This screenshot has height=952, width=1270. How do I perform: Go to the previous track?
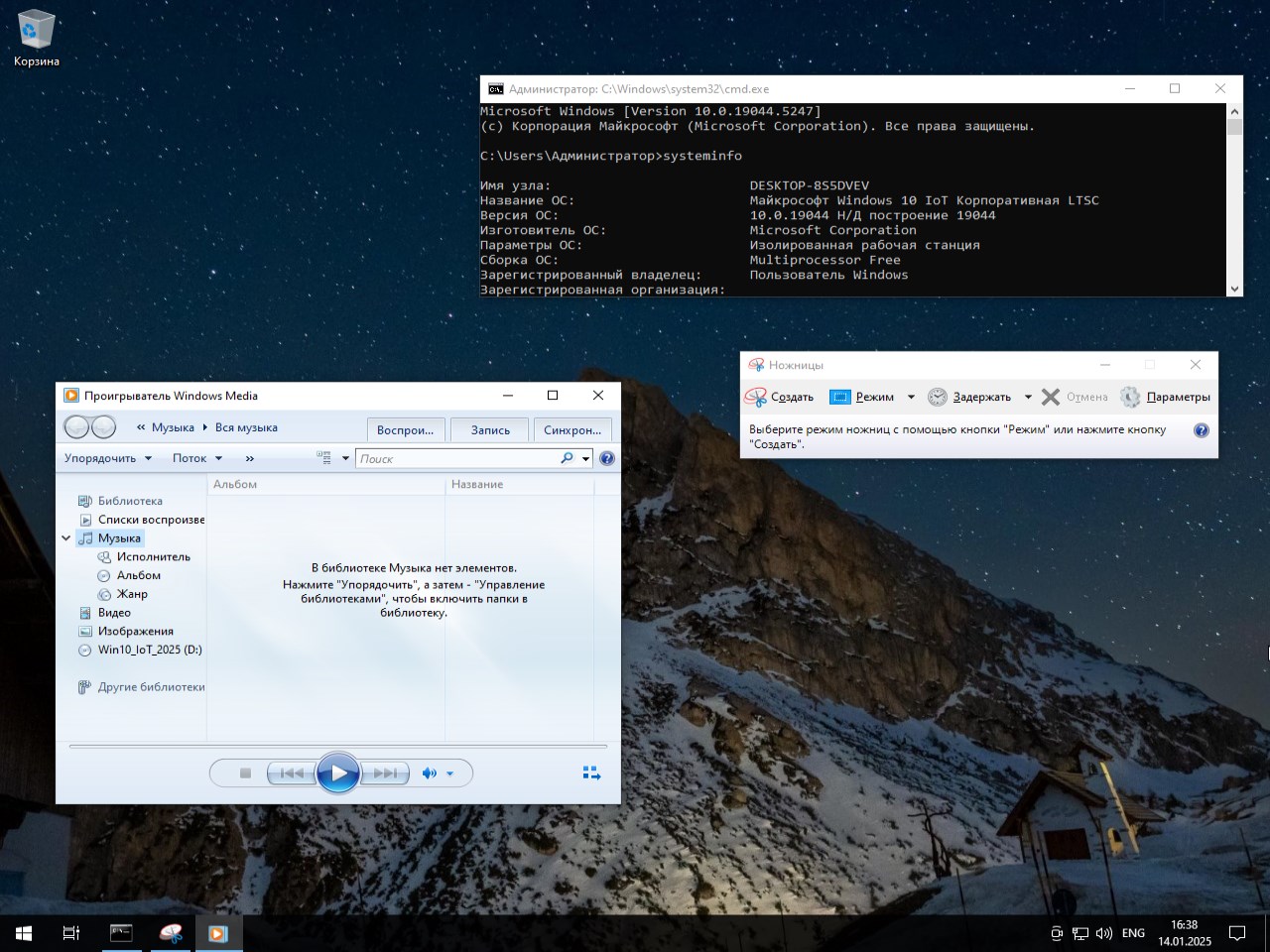292,773
